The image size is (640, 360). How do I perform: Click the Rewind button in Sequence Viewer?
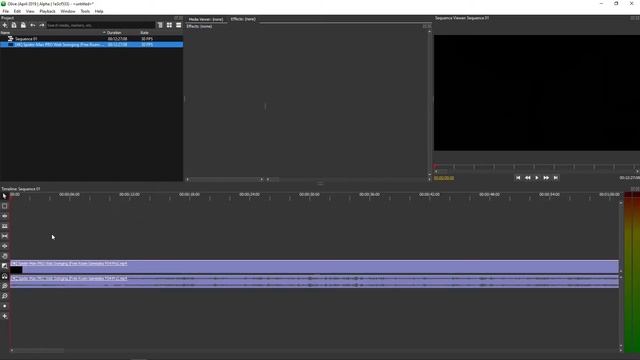[527, 178]
